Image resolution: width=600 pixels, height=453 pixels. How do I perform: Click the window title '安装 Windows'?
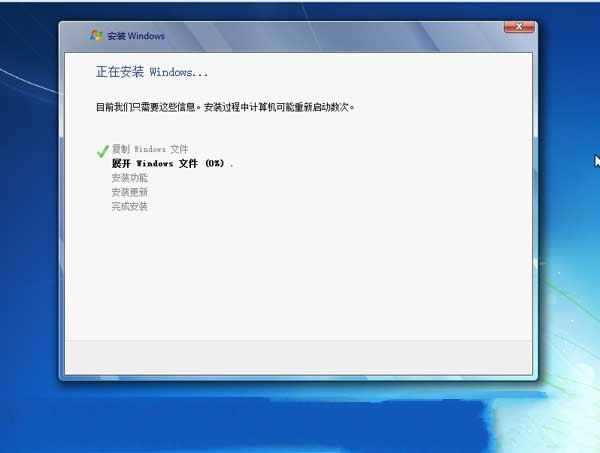[x=136, y=36]
